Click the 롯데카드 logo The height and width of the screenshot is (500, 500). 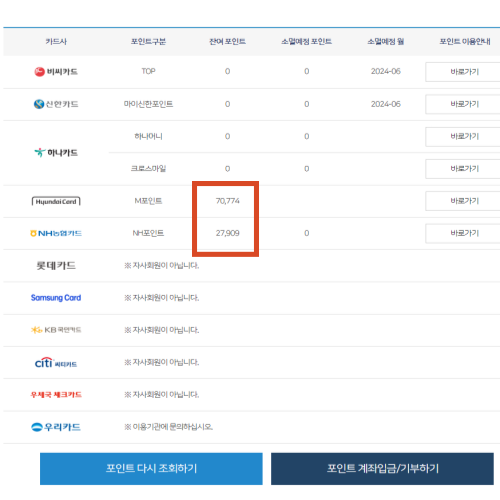tap(56, 266)
